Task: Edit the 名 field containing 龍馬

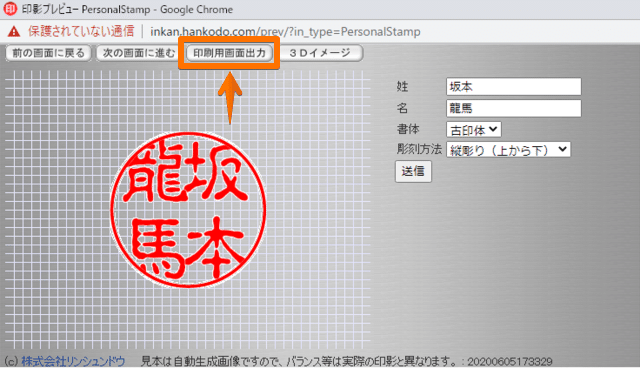Action: [x=513, y=108]
